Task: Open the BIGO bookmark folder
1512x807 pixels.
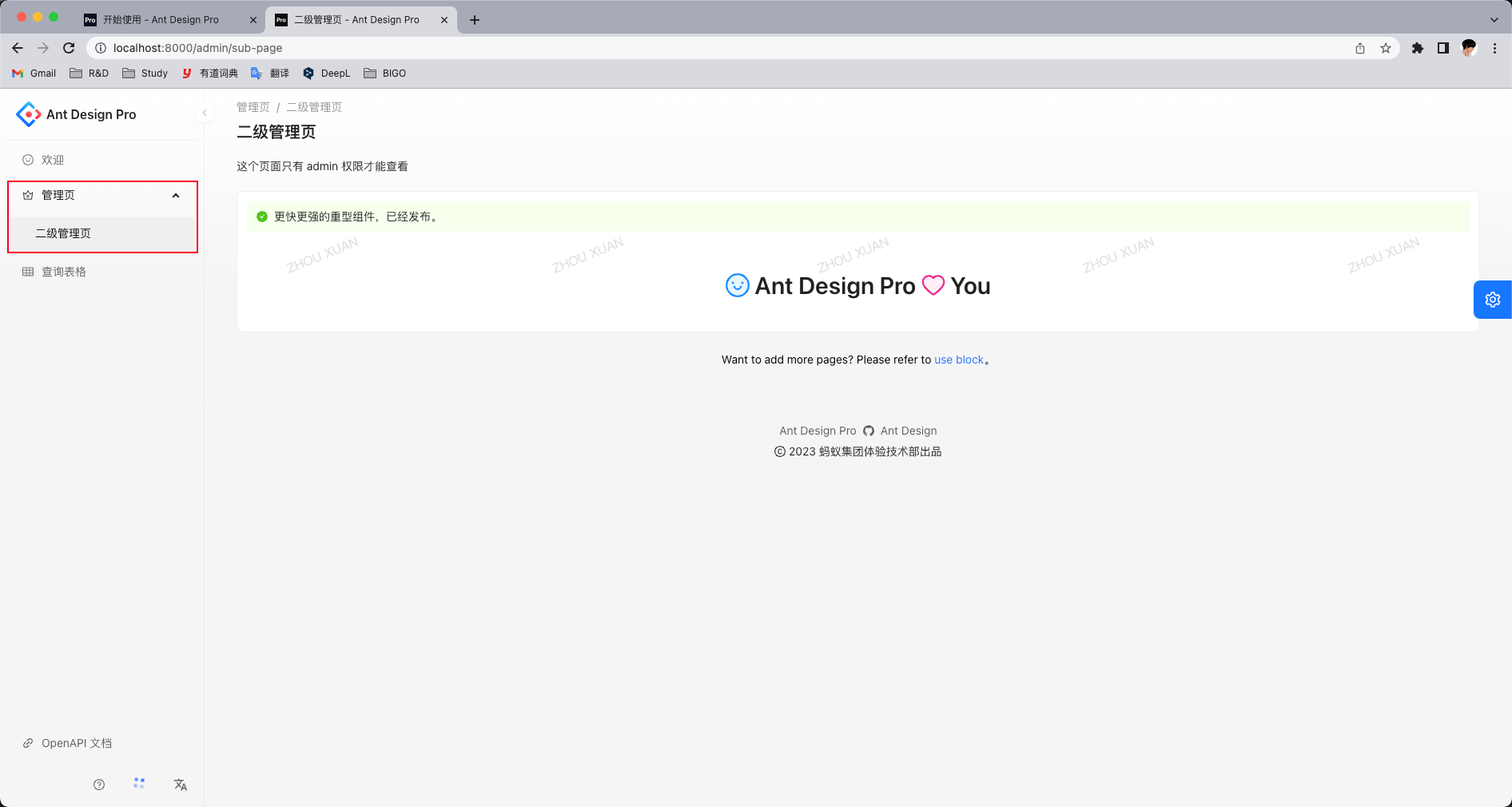Action: pyautogui.click(x=385, y=74)
